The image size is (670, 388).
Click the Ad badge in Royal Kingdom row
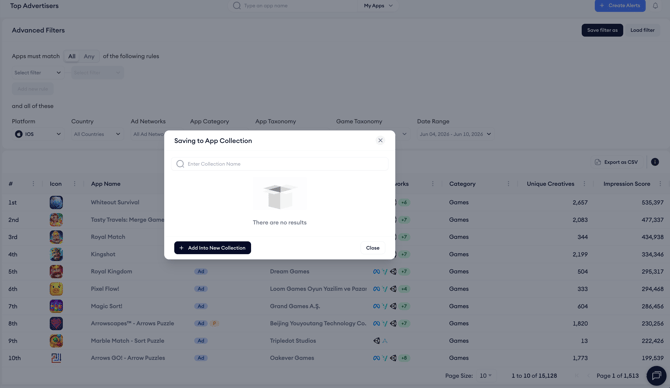click(201, 272)
